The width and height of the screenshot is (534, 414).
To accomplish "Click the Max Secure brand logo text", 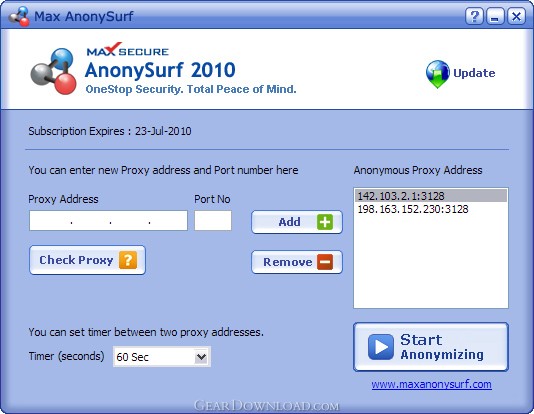I will coord(128,50).
